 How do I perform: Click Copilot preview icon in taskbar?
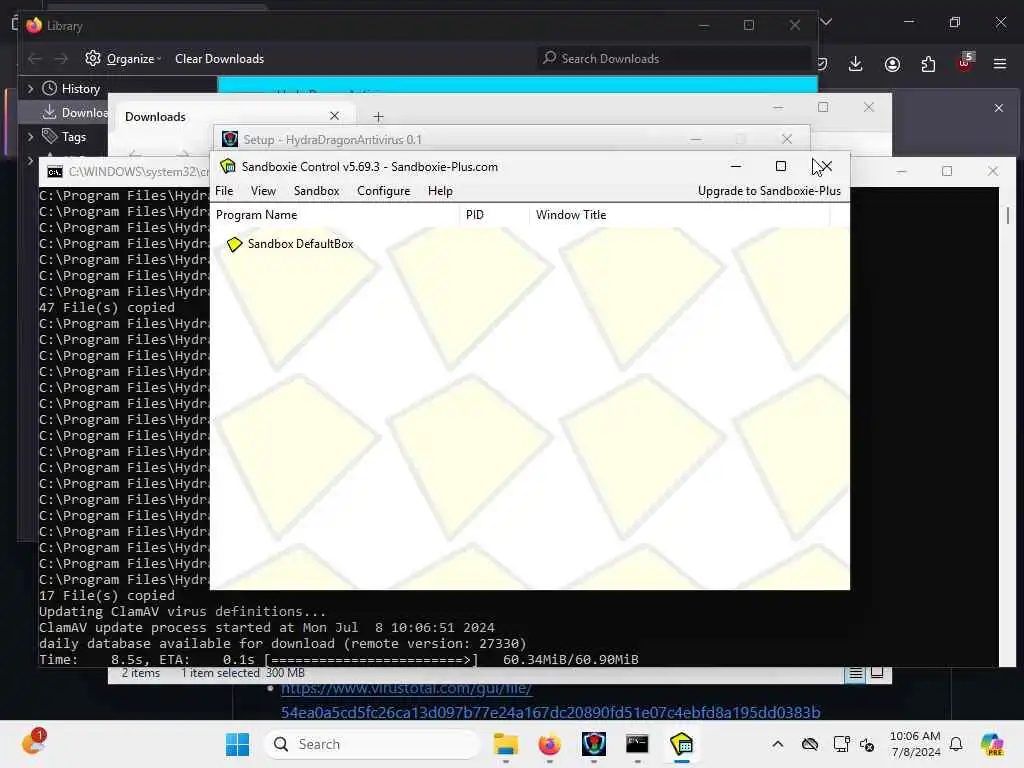(x=992, y=744)
